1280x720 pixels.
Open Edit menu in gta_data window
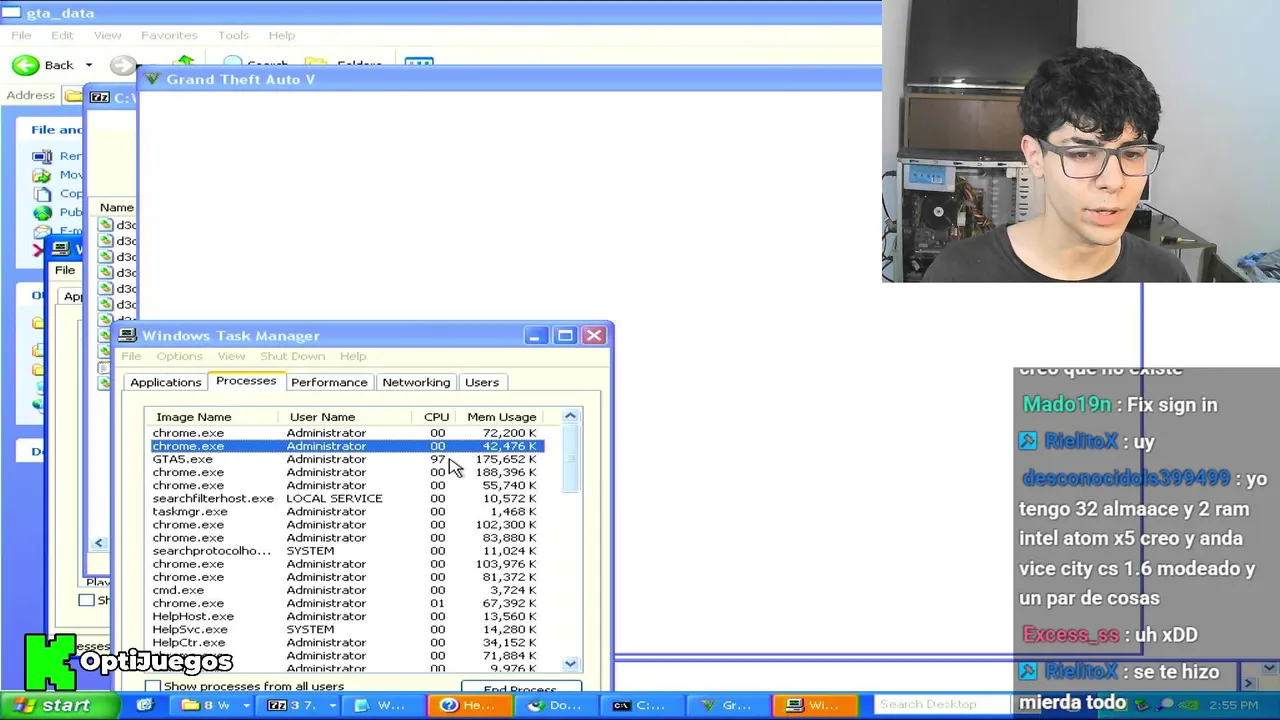click(x=62, y=35)
